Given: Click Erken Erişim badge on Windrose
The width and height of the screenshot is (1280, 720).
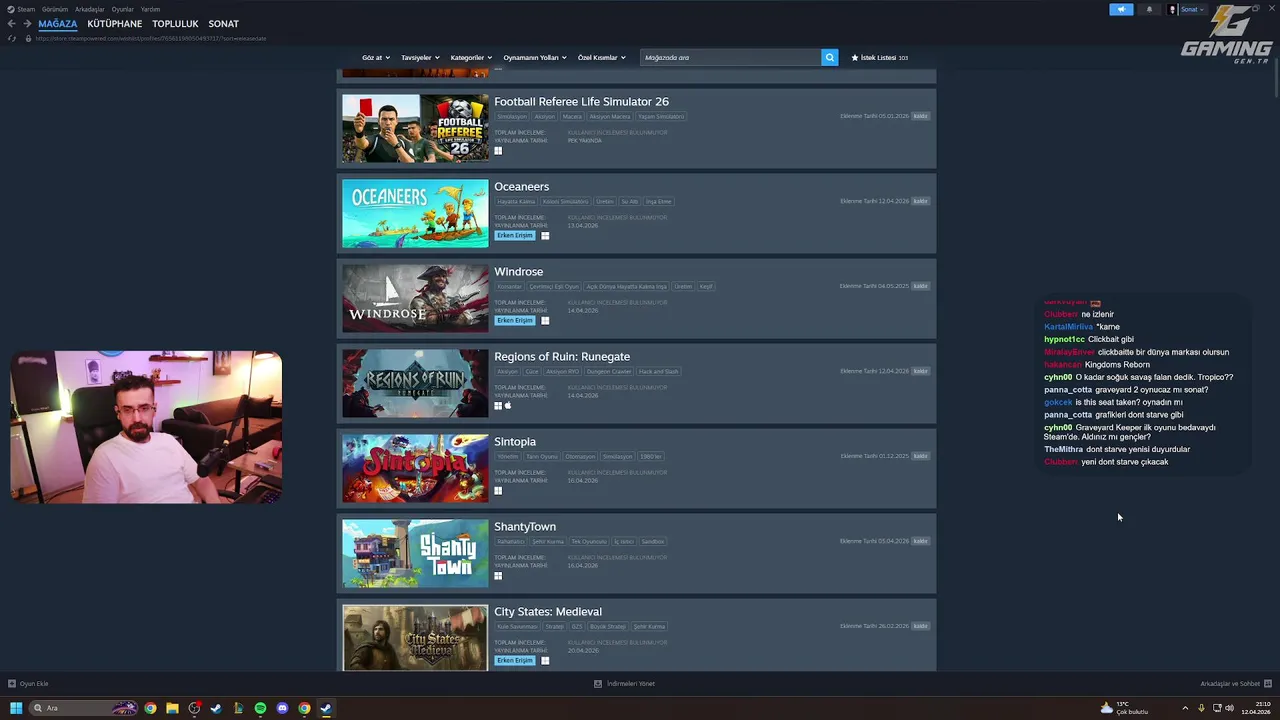Looking at the screenshot, I should (515, 321).
